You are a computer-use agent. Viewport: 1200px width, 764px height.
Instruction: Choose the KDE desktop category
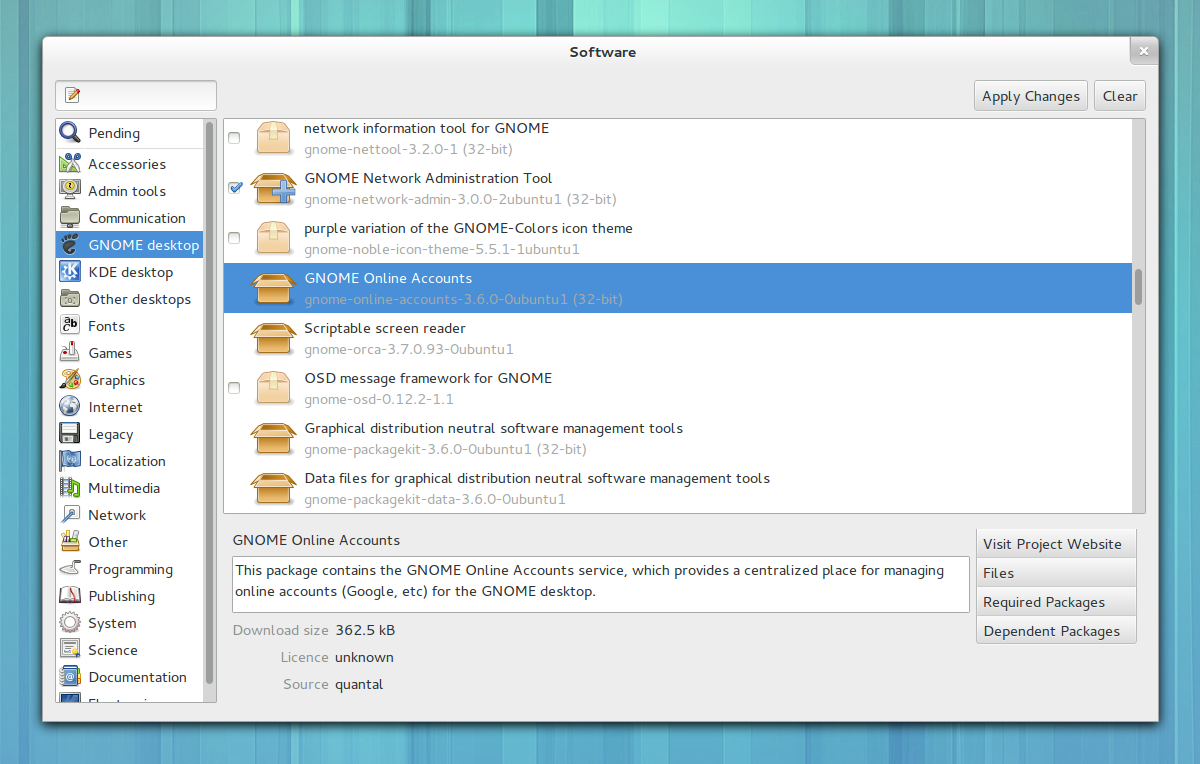tap(130, 272)
